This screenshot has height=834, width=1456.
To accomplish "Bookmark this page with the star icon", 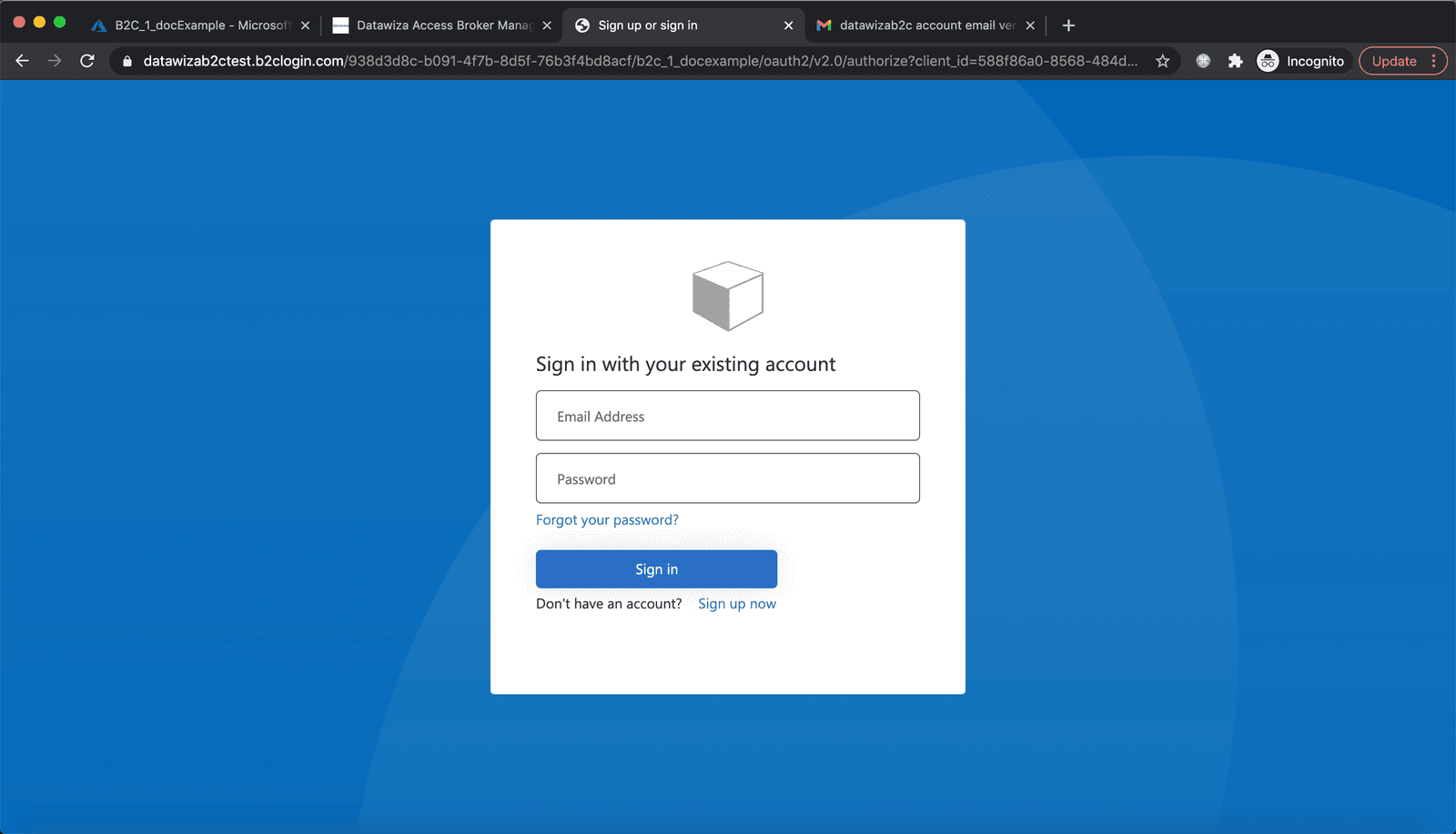I will tap(1162, 61).
